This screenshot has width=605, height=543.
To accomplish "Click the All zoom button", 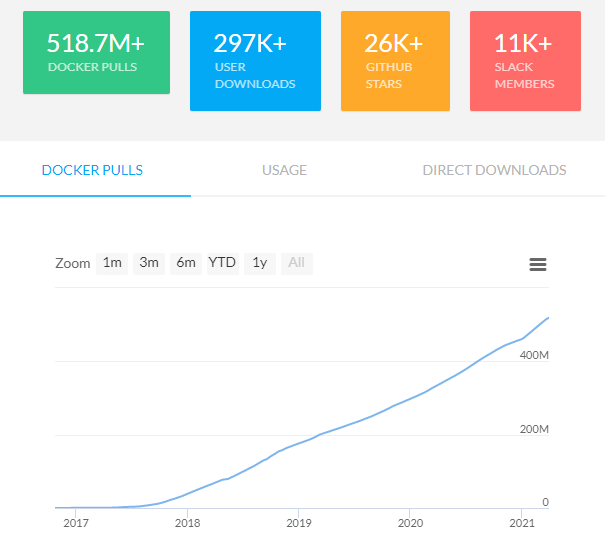I will pyautogui.click(x=296, y=263).
